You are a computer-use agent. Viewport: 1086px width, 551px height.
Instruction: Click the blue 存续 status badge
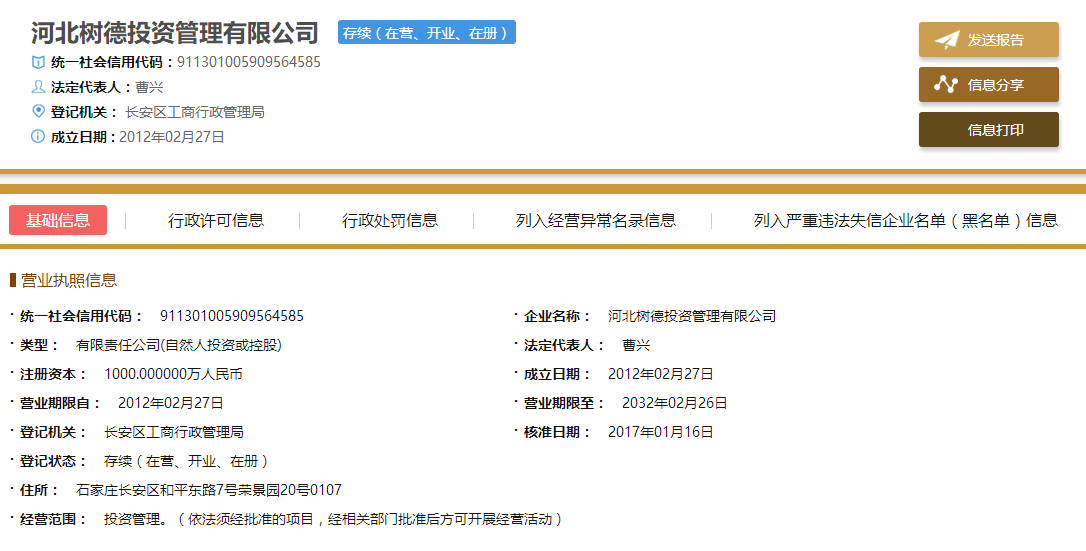coord(427,33)
